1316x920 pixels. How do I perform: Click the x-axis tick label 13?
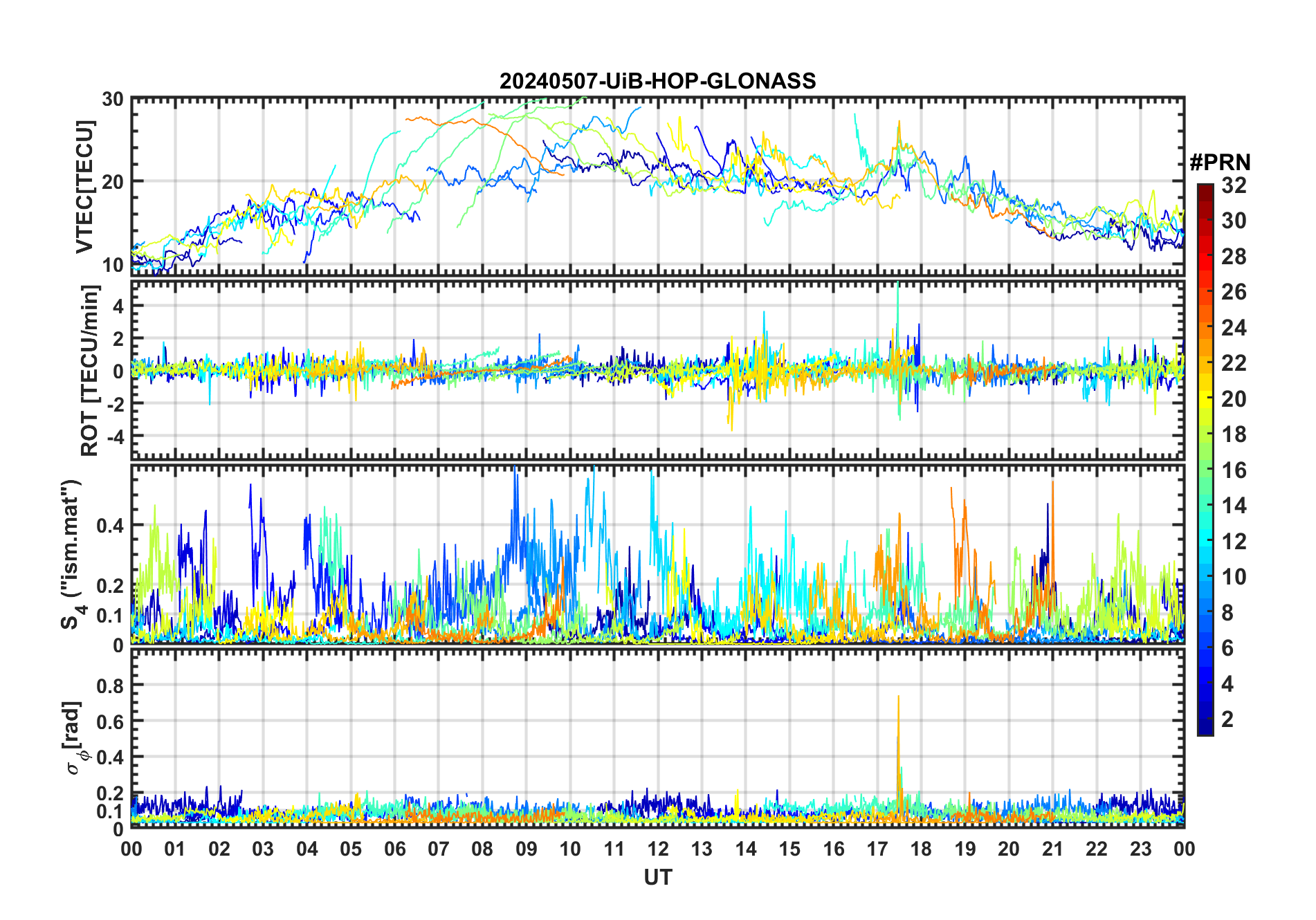702,849
